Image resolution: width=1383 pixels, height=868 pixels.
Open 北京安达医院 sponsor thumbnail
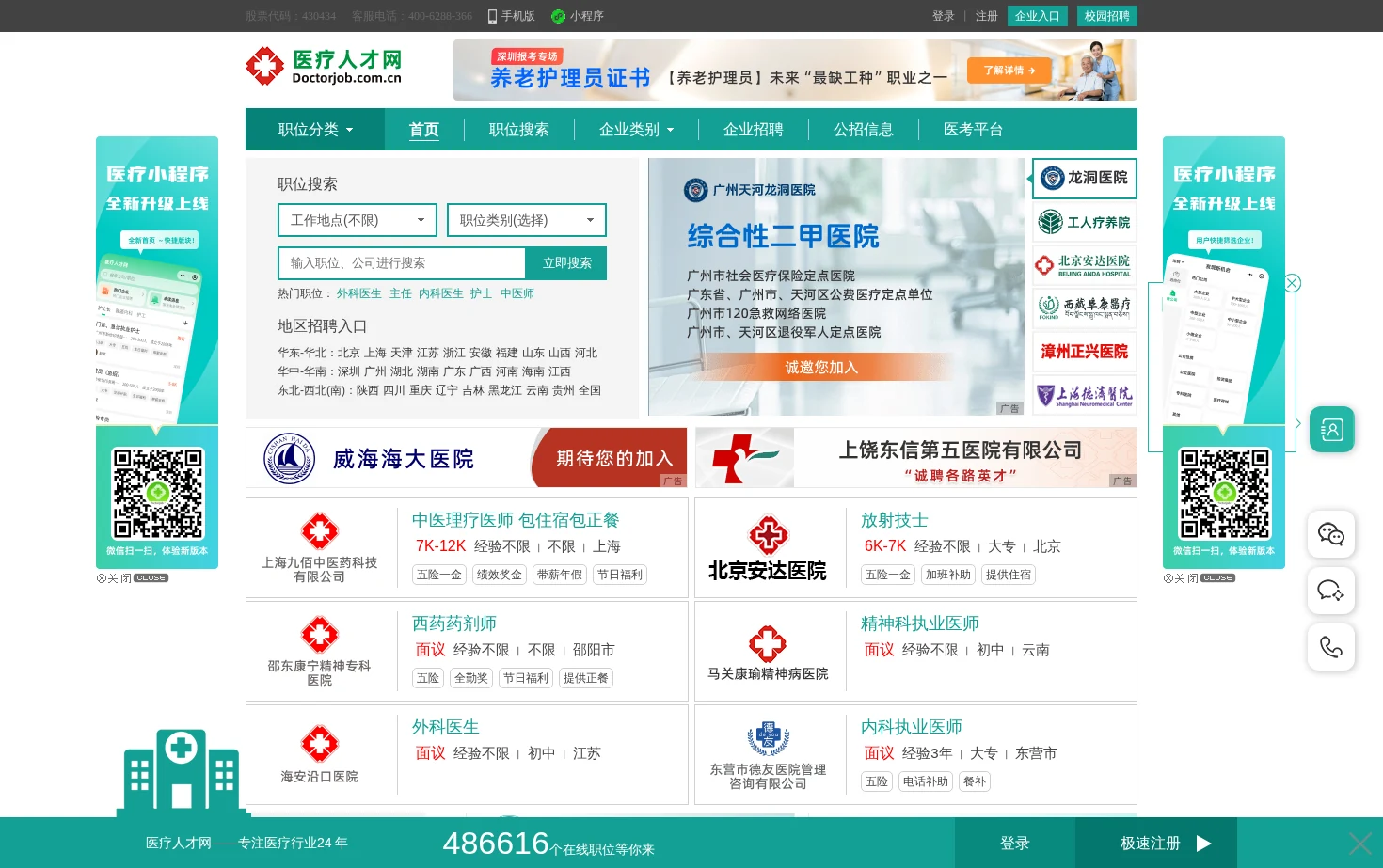pos(1085,265)
